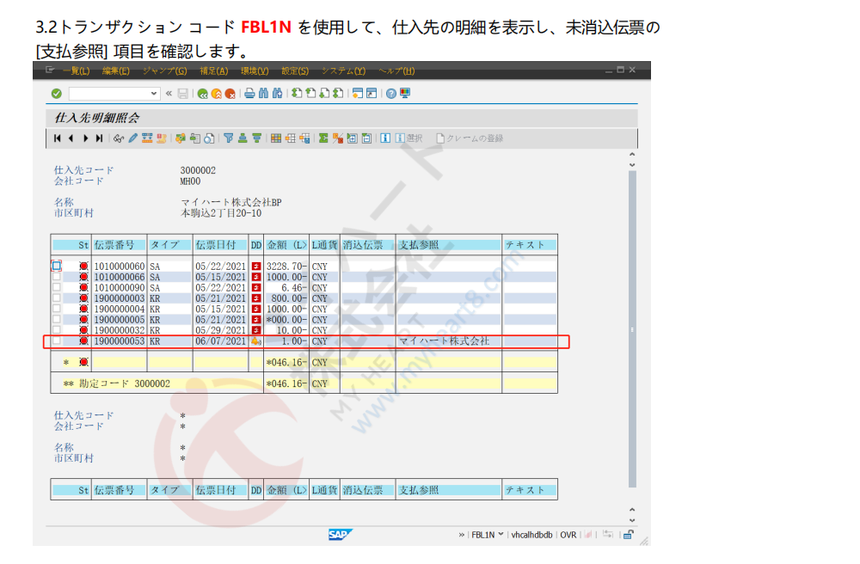
Task: Click the Generate Shortcut icon
Action: click(x=371, y=93)
